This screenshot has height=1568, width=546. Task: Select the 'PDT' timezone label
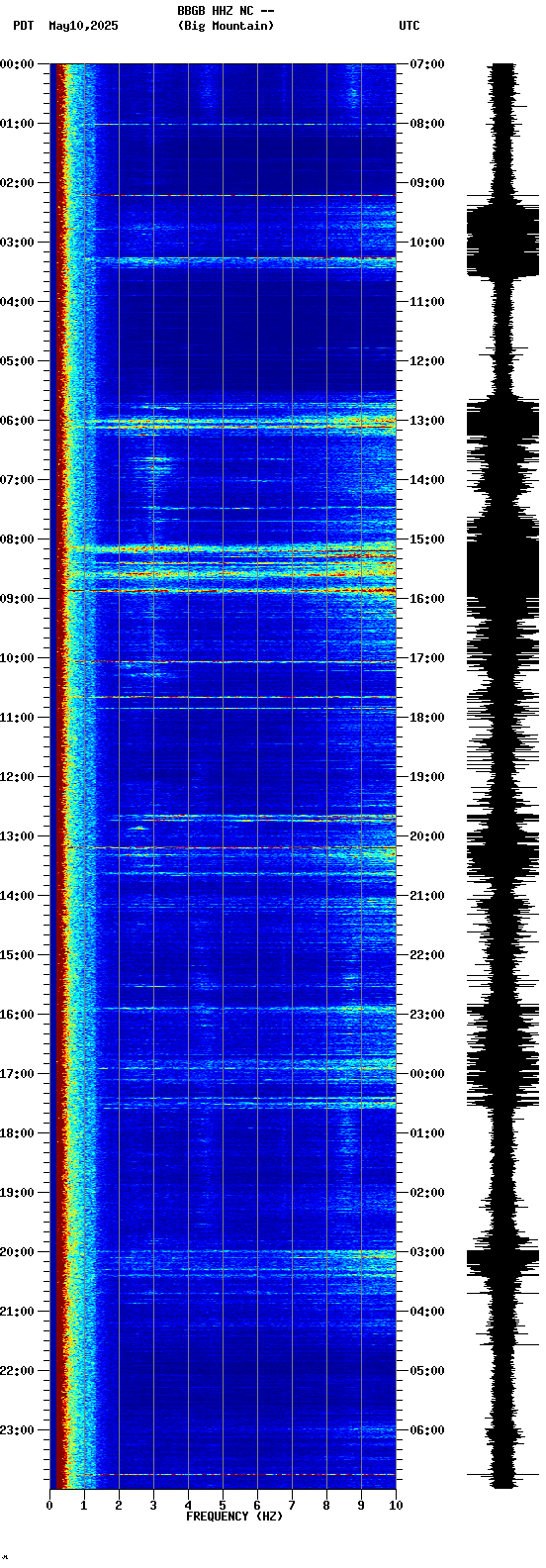[23, 26]
